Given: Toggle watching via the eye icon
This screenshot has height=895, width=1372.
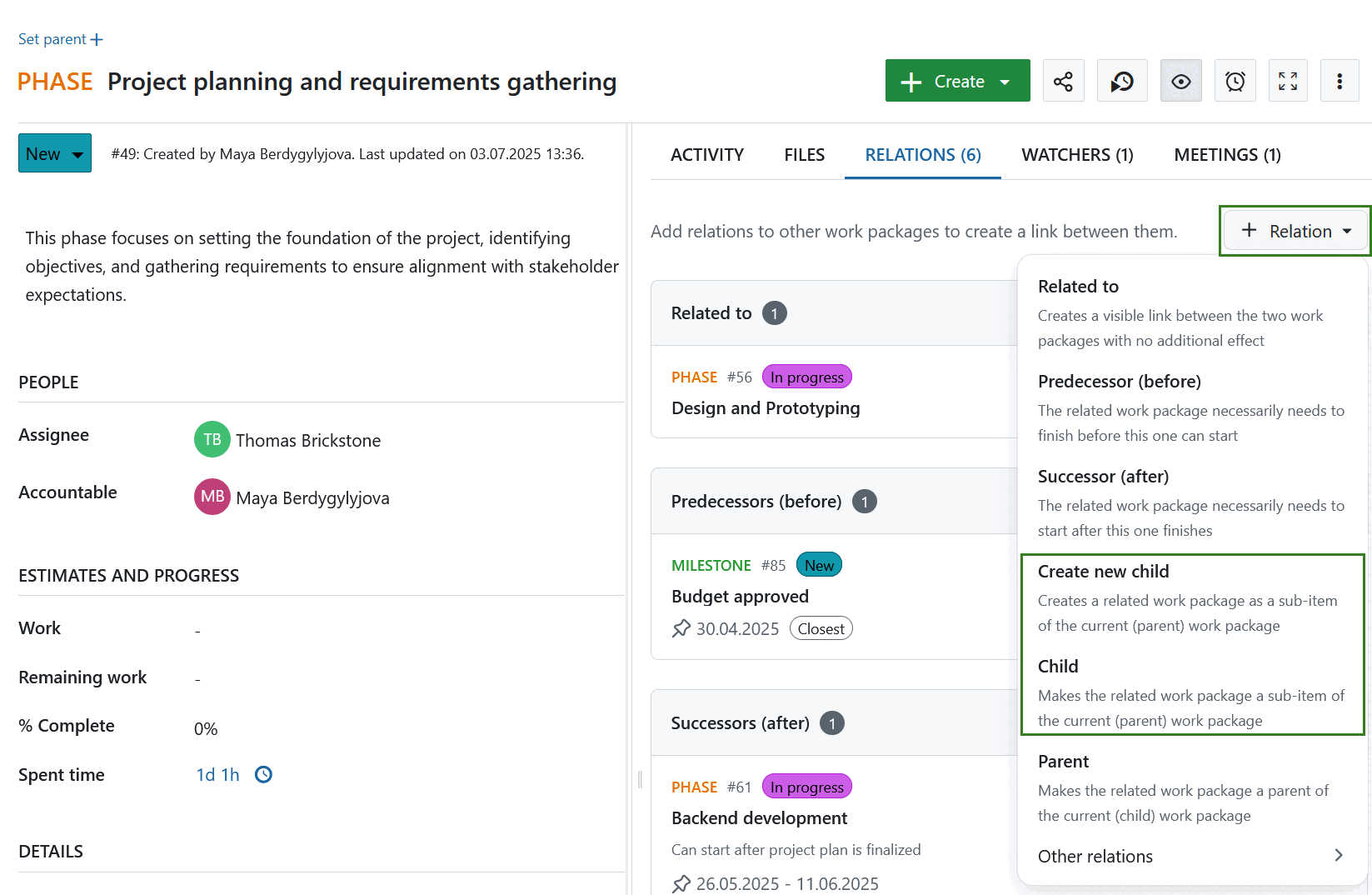Looking at the screenshot, I should (1180, 80).
